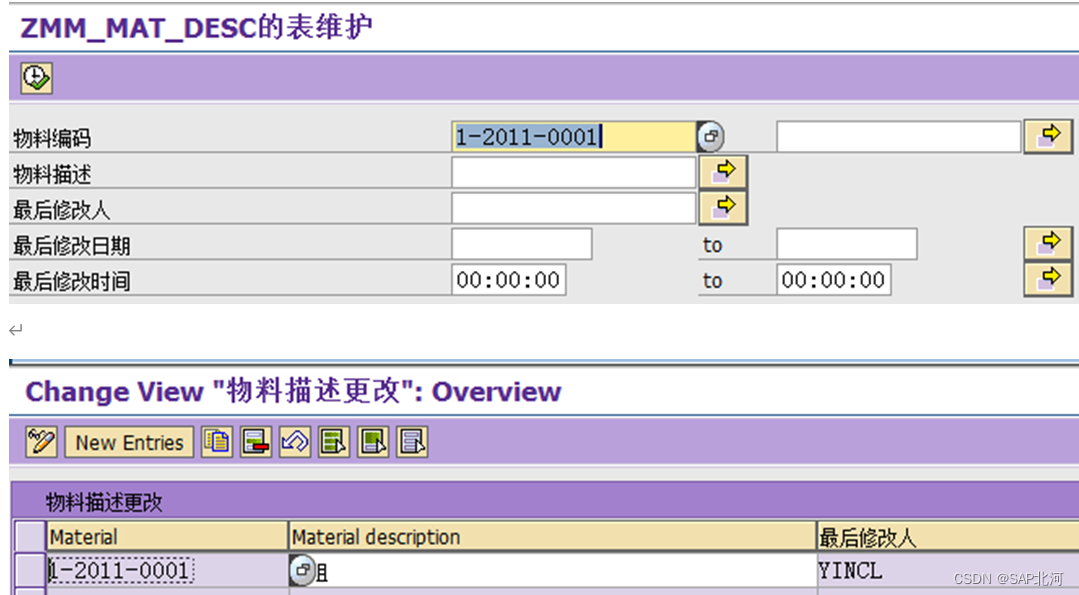The width and height of the screenshot is (1079, 595).
Task: Click New Entries to add a record
Action: 128,442
